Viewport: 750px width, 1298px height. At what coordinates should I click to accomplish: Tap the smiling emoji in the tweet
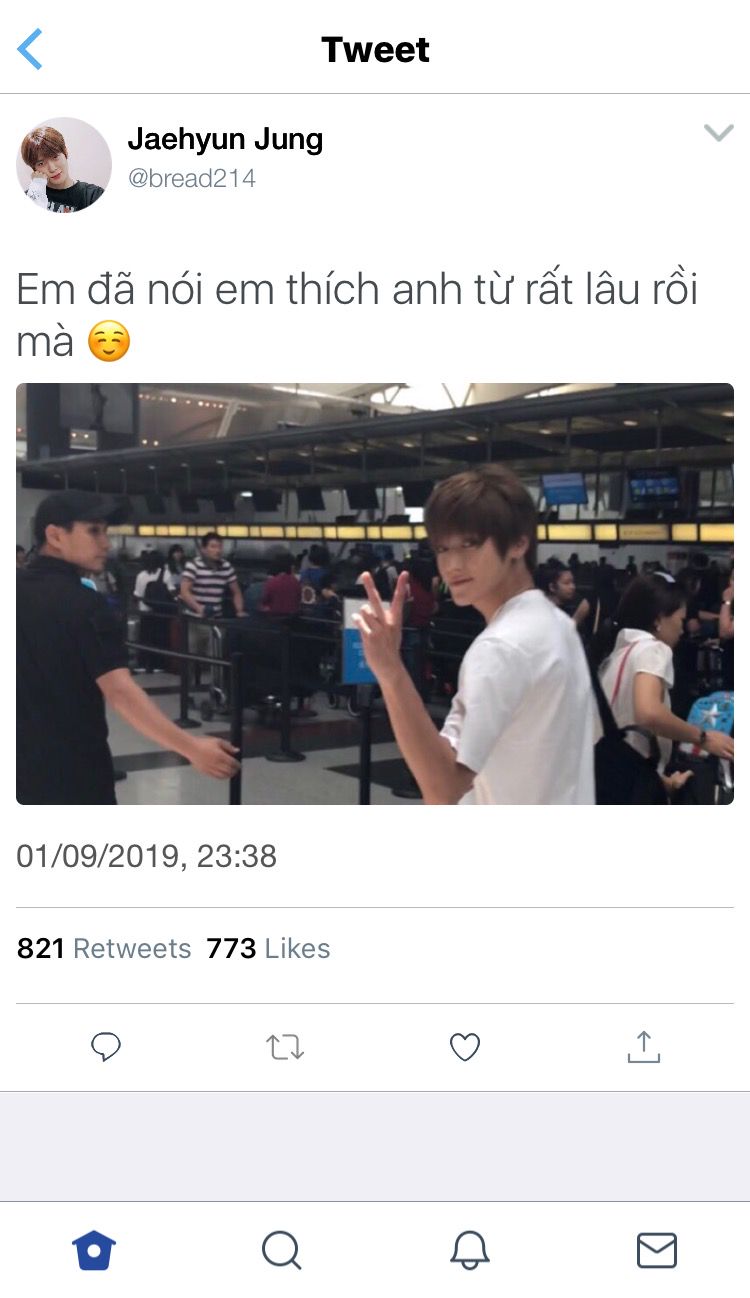click(x=109, y=343)
